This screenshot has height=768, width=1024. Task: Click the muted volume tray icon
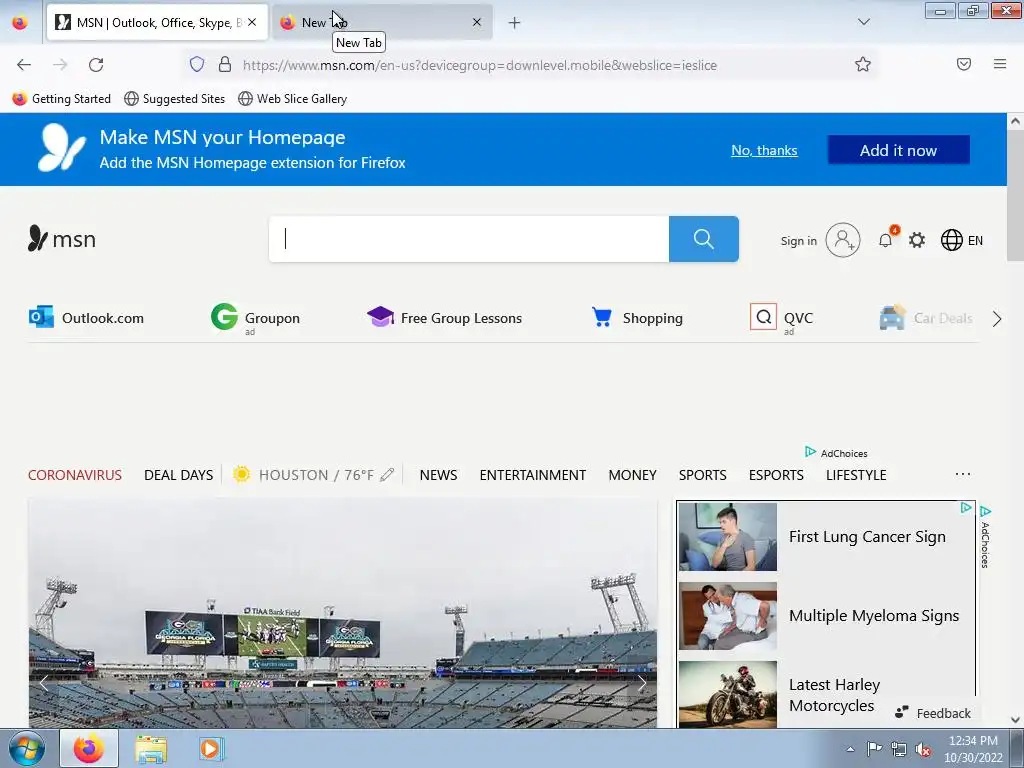coord(923,750)
